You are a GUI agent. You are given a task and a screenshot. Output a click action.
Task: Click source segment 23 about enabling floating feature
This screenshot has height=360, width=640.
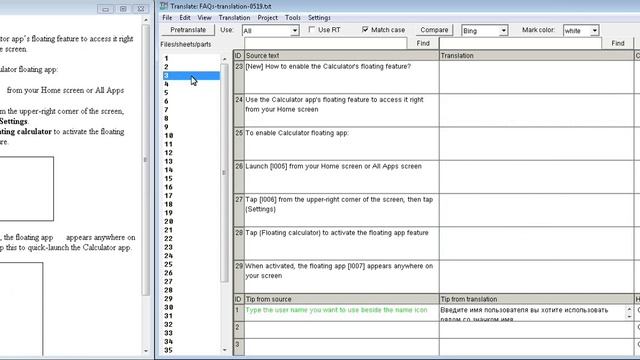coord(342,77)
